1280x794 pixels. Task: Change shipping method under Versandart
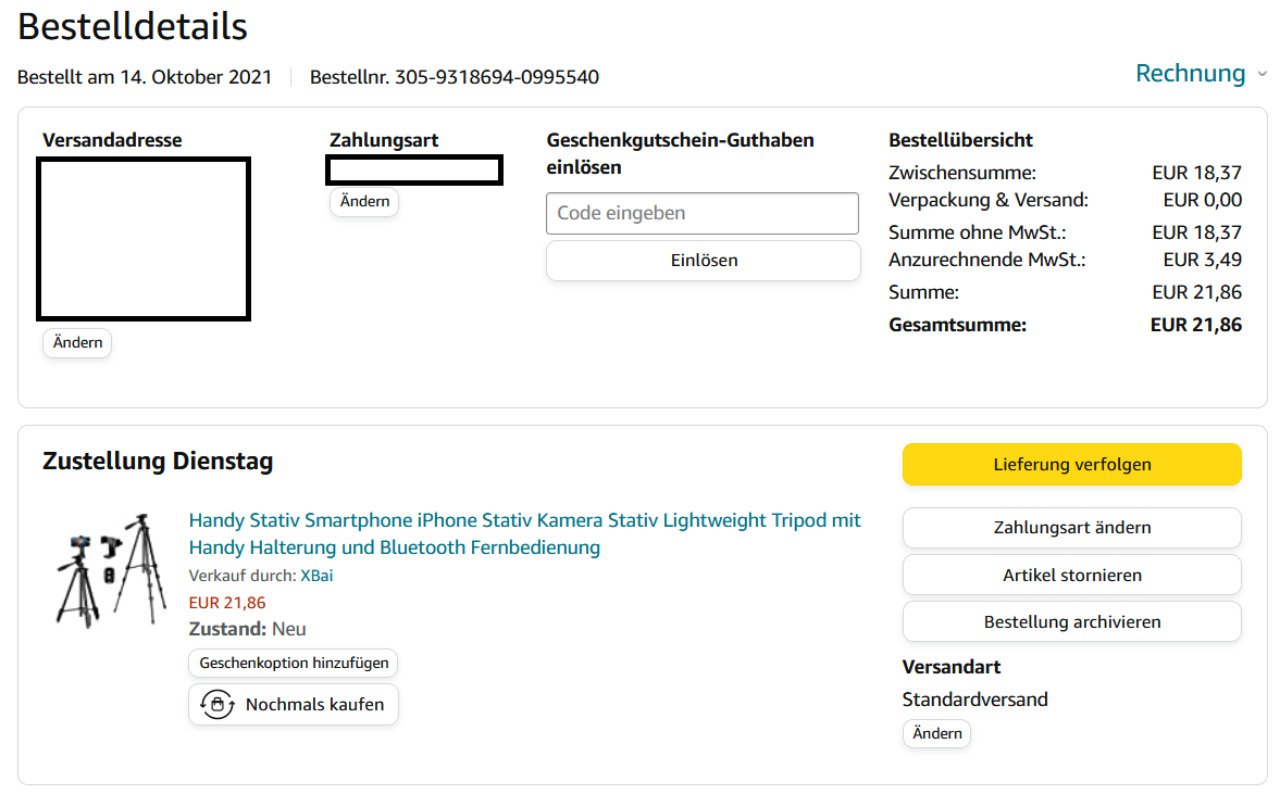[937, 734]
